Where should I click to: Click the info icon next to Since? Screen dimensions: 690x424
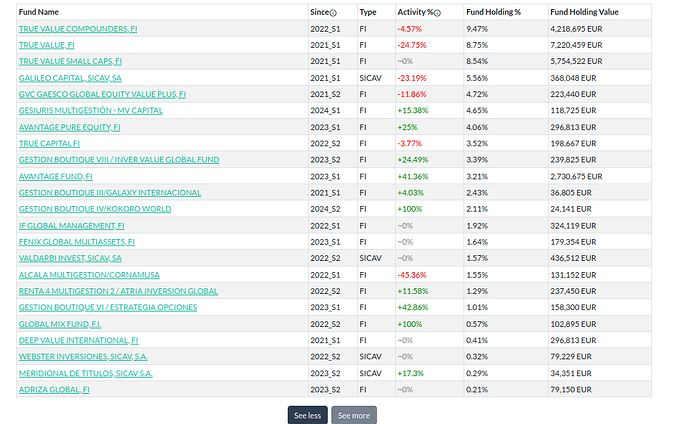[x=333, y=13]
